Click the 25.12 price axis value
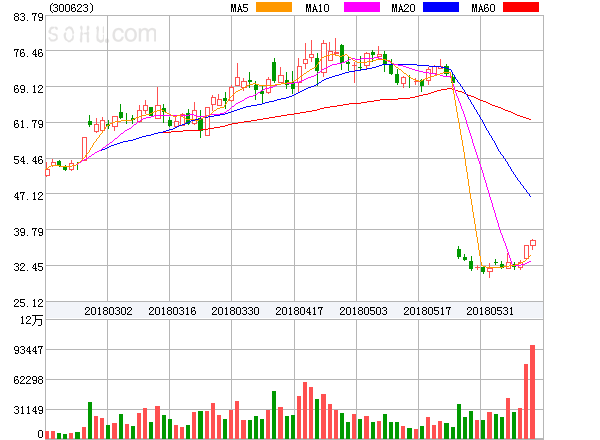Image resolution: width=600 pixels, height=440 pixels. 28,303
